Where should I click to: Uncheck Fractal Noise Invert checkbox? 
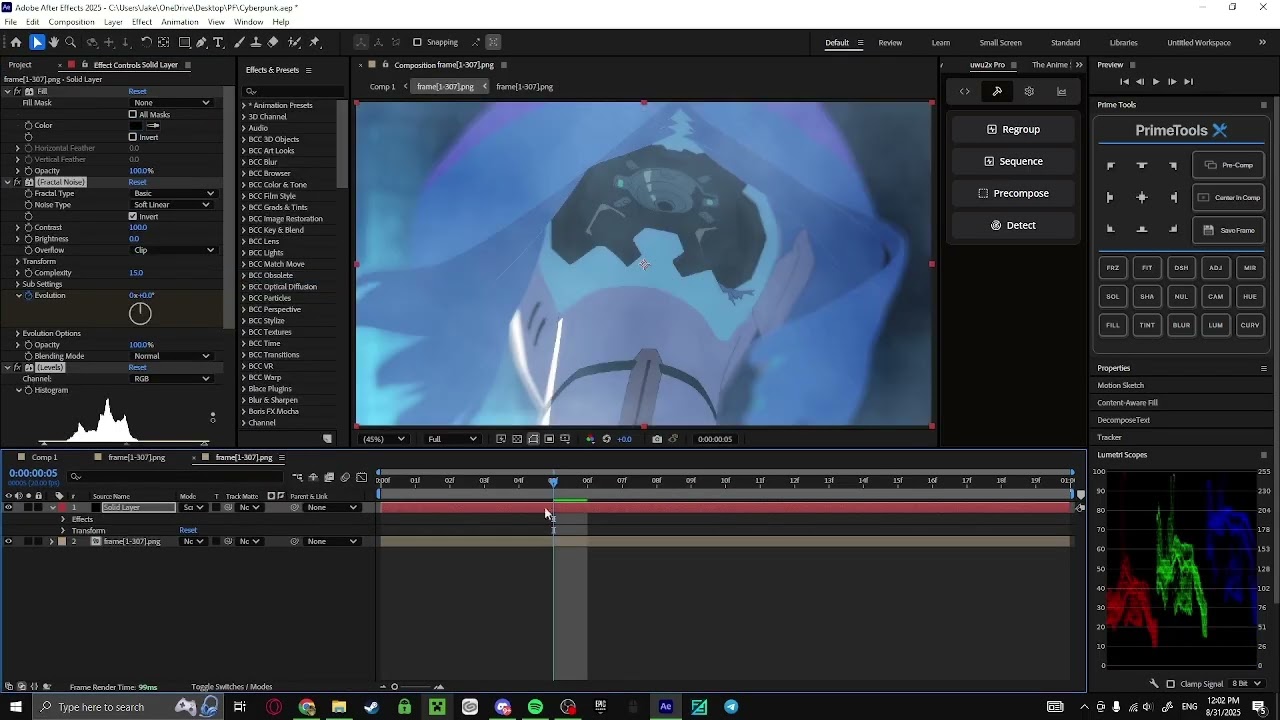coord(133,216)
